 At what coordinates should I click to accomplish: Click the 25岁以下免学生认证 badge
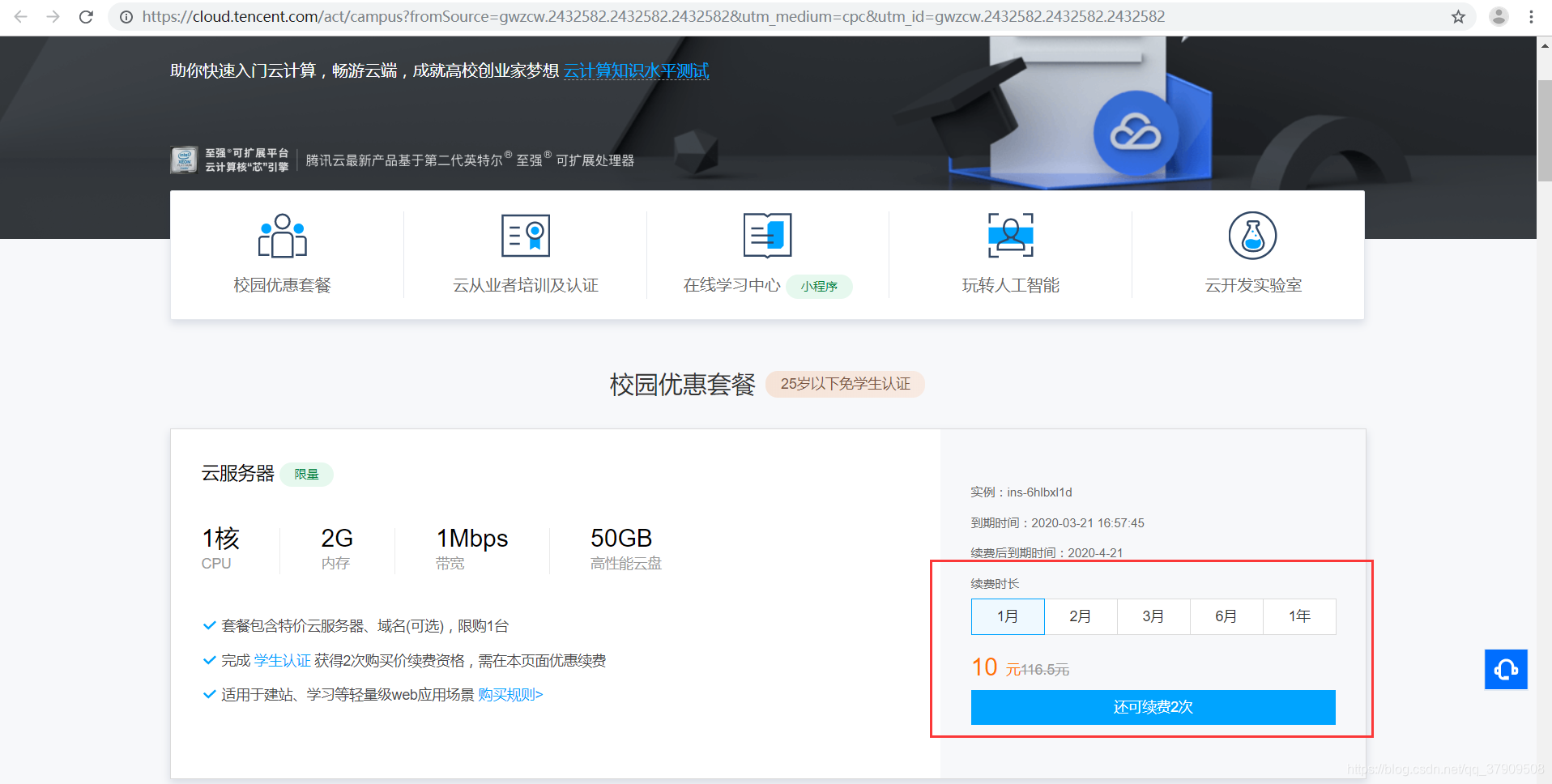[845, 384]
